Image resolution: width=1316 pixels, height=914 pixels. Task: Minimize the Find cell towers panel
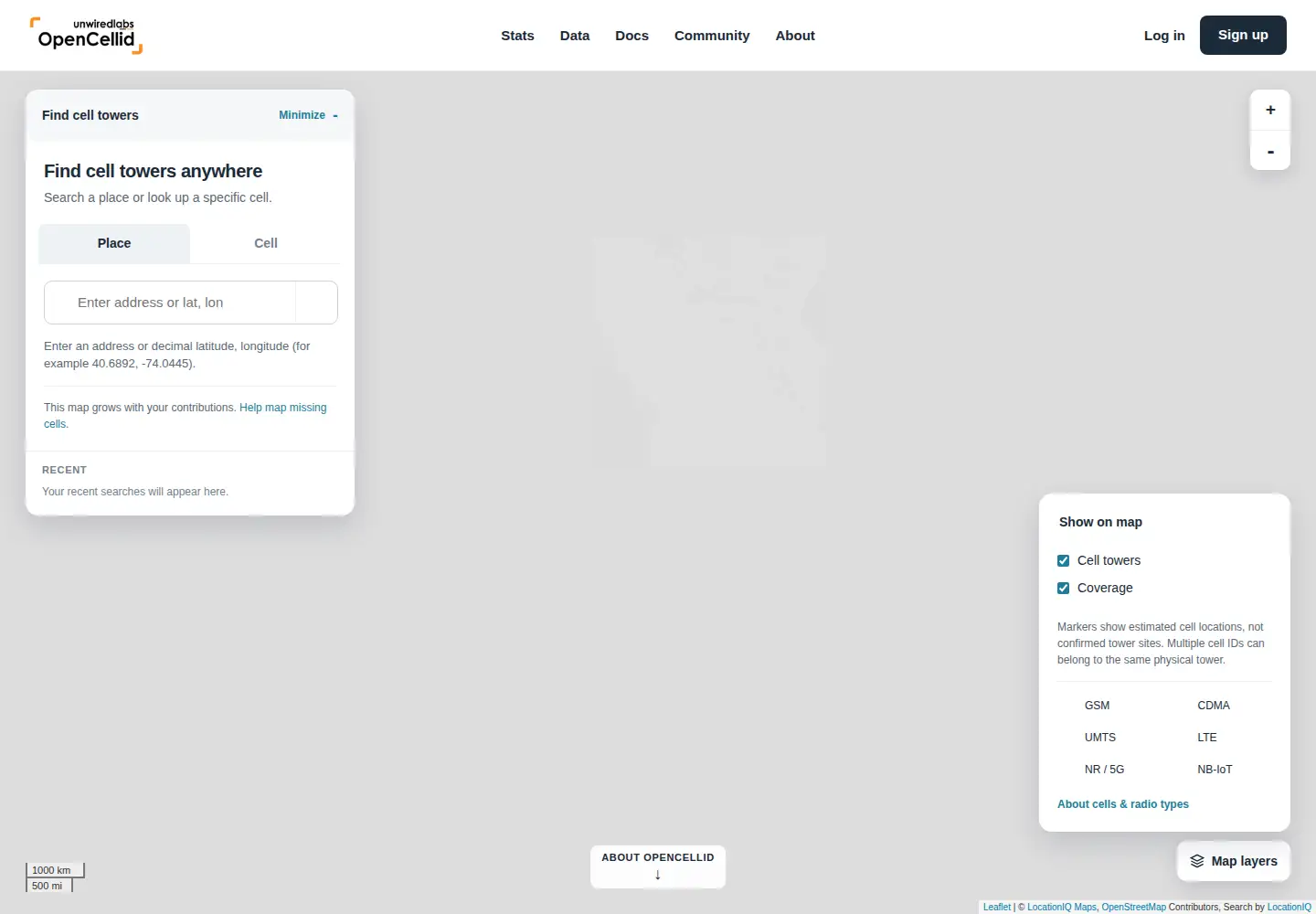308,115
